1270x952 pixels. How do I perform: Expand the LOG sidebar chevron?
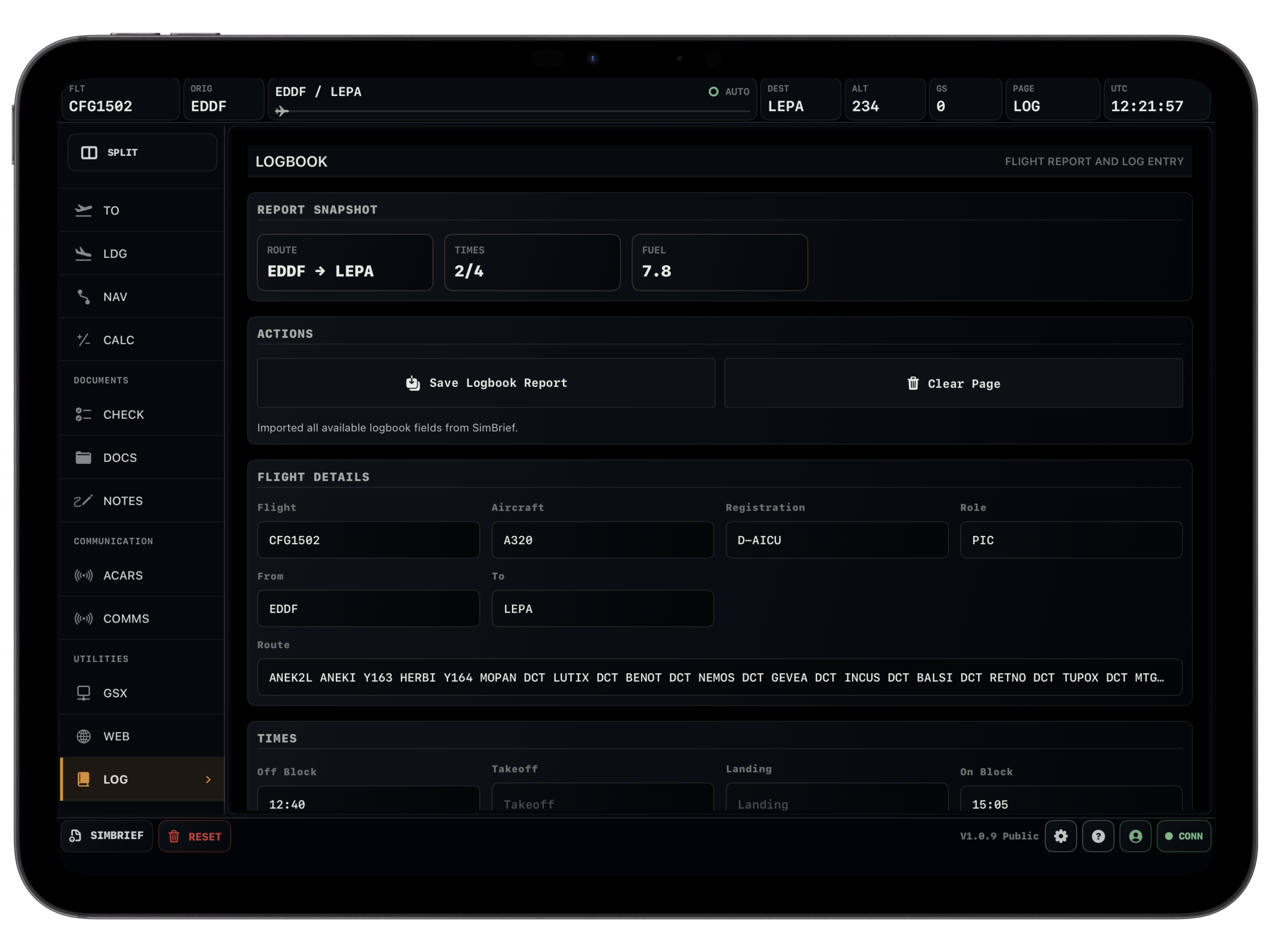coord(208,779)
